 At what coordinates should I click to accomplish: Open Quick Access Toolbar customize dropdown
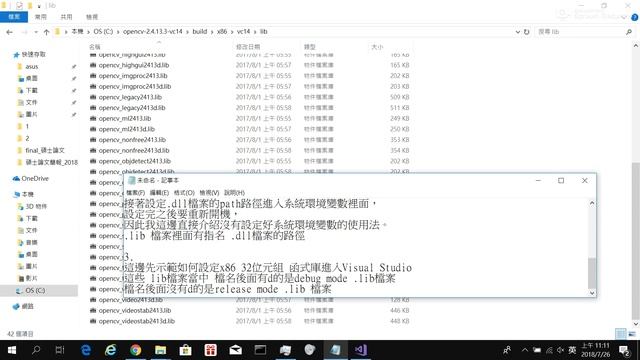click(x=39, y=6)
